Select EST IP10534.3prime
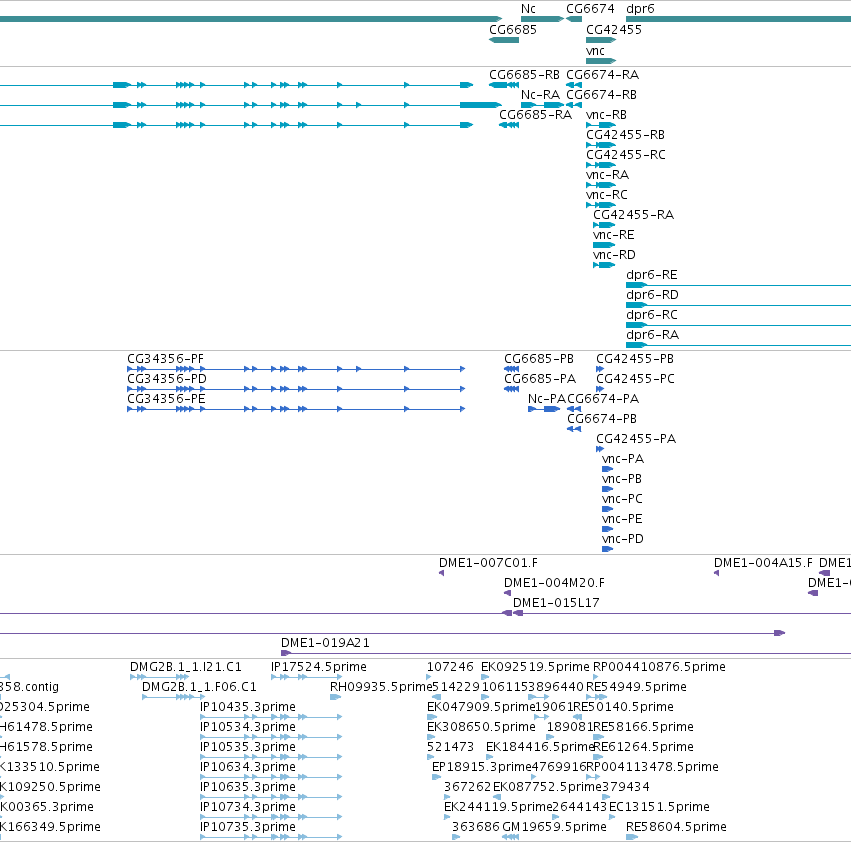Screen dimensions: 851x842 point(247,727)
